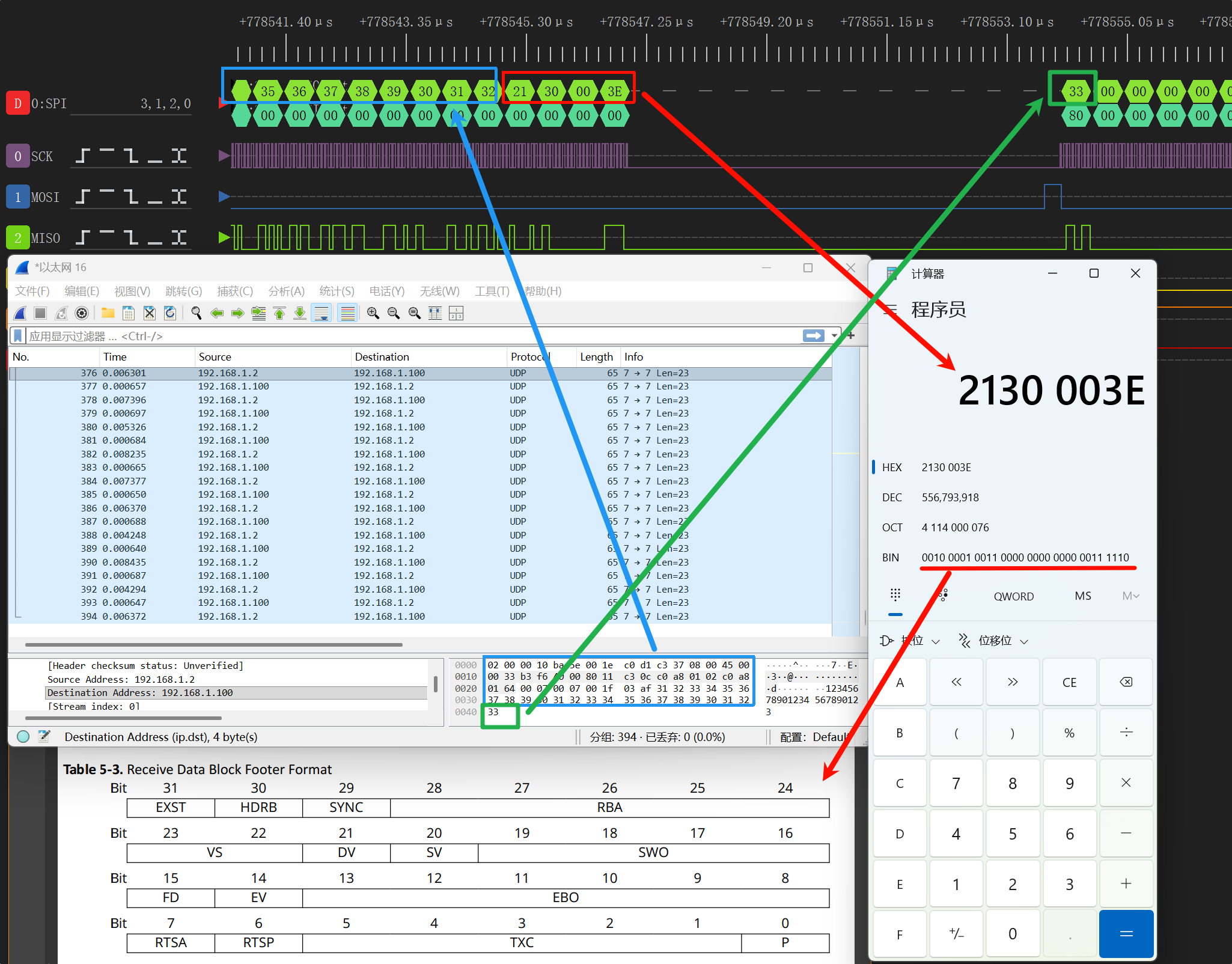Go to the first packet arrow icon

tap(279, 313)
